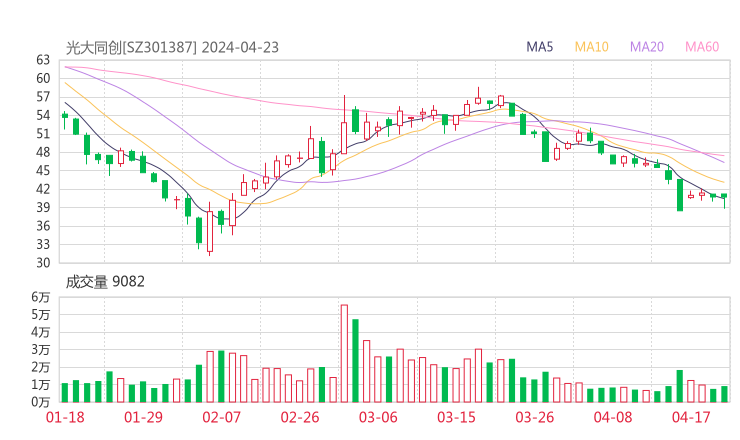
Task: Click the 45 price axis label
Action: point(43,170)
